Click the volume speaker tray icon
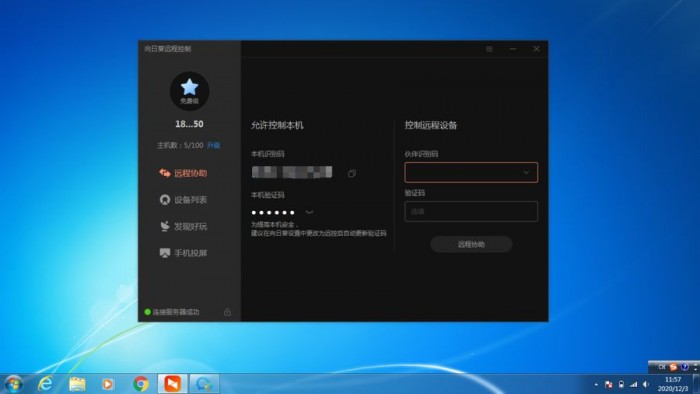 tap(646, 384)
